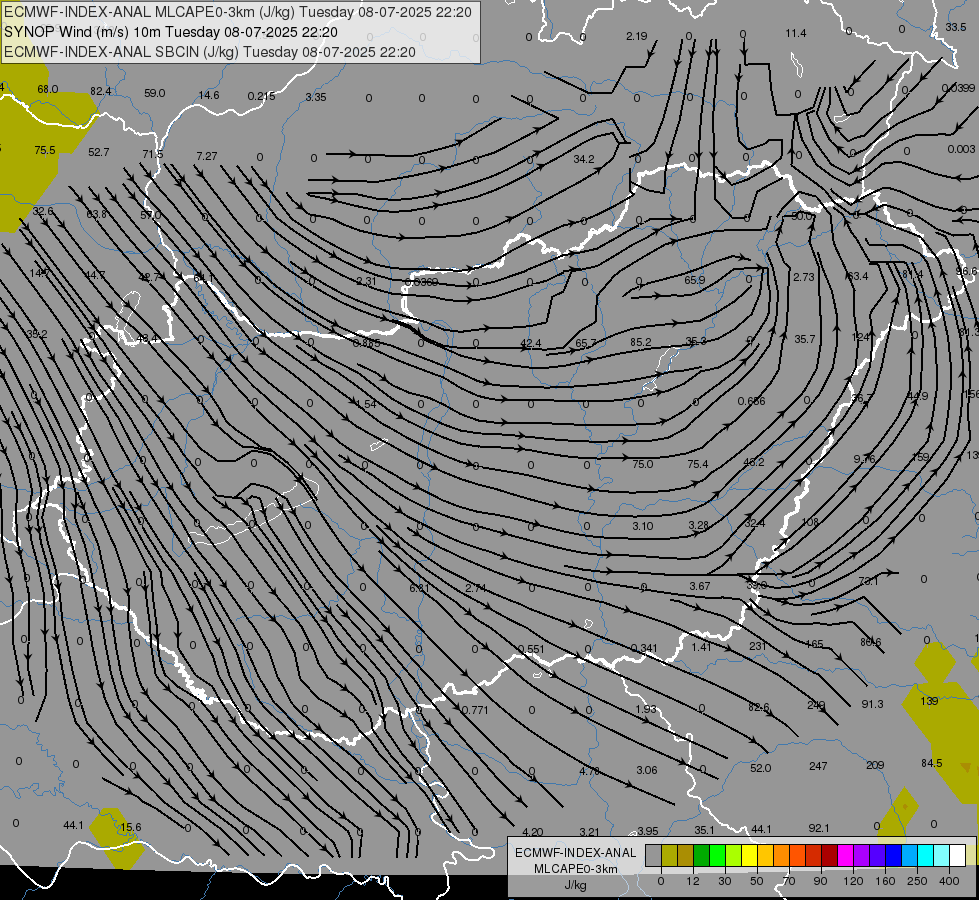The width and height of the screenshot is (979, 900).
Task: Select the map value 91.3
Action: pos(872,704)
